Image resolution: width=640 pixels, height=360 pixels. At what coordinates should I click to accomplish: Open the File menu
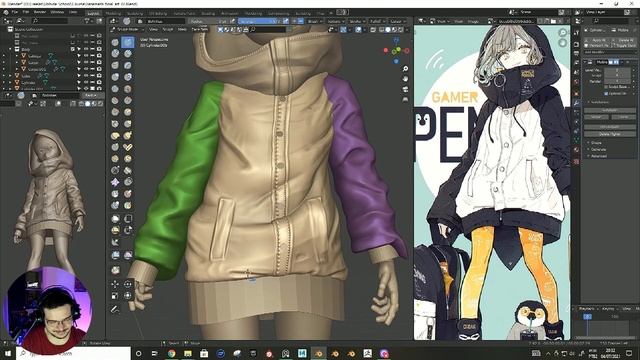tap(15, 12)
